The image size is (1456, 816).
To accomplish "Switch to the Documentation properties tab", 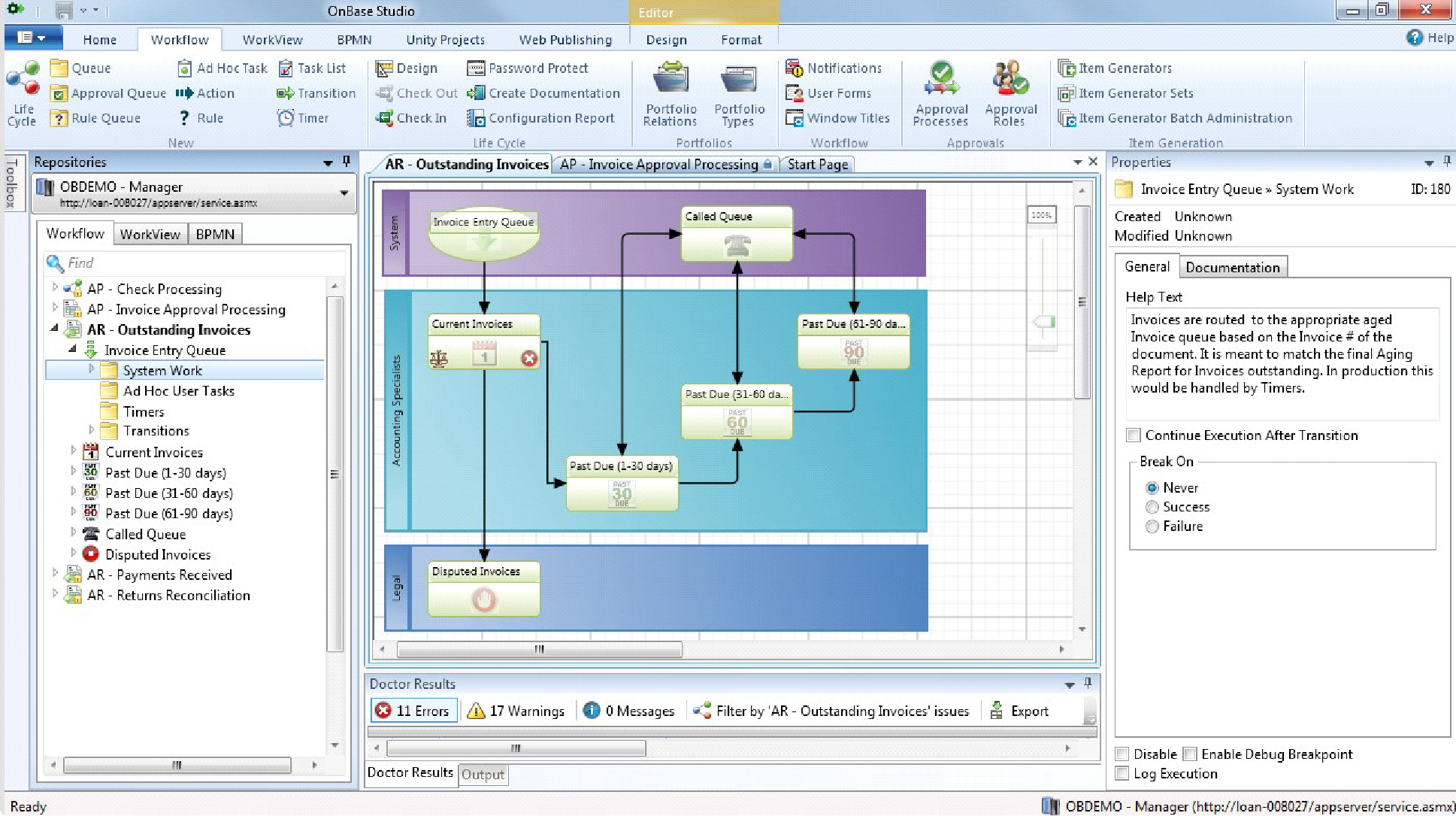I will (x=1233, y=267).
